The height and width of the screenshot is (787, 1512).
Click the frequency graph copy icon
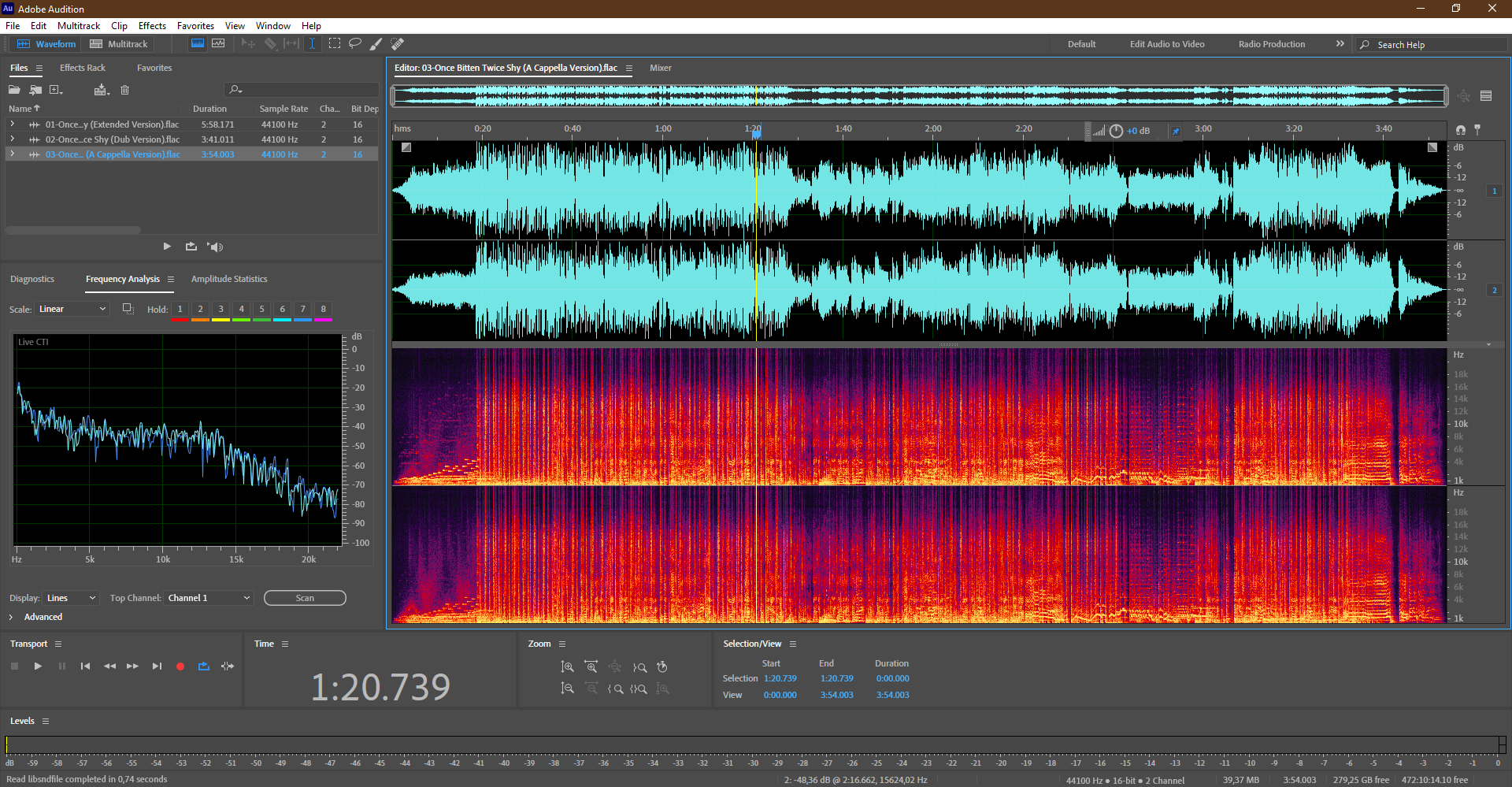pos(128,309)
